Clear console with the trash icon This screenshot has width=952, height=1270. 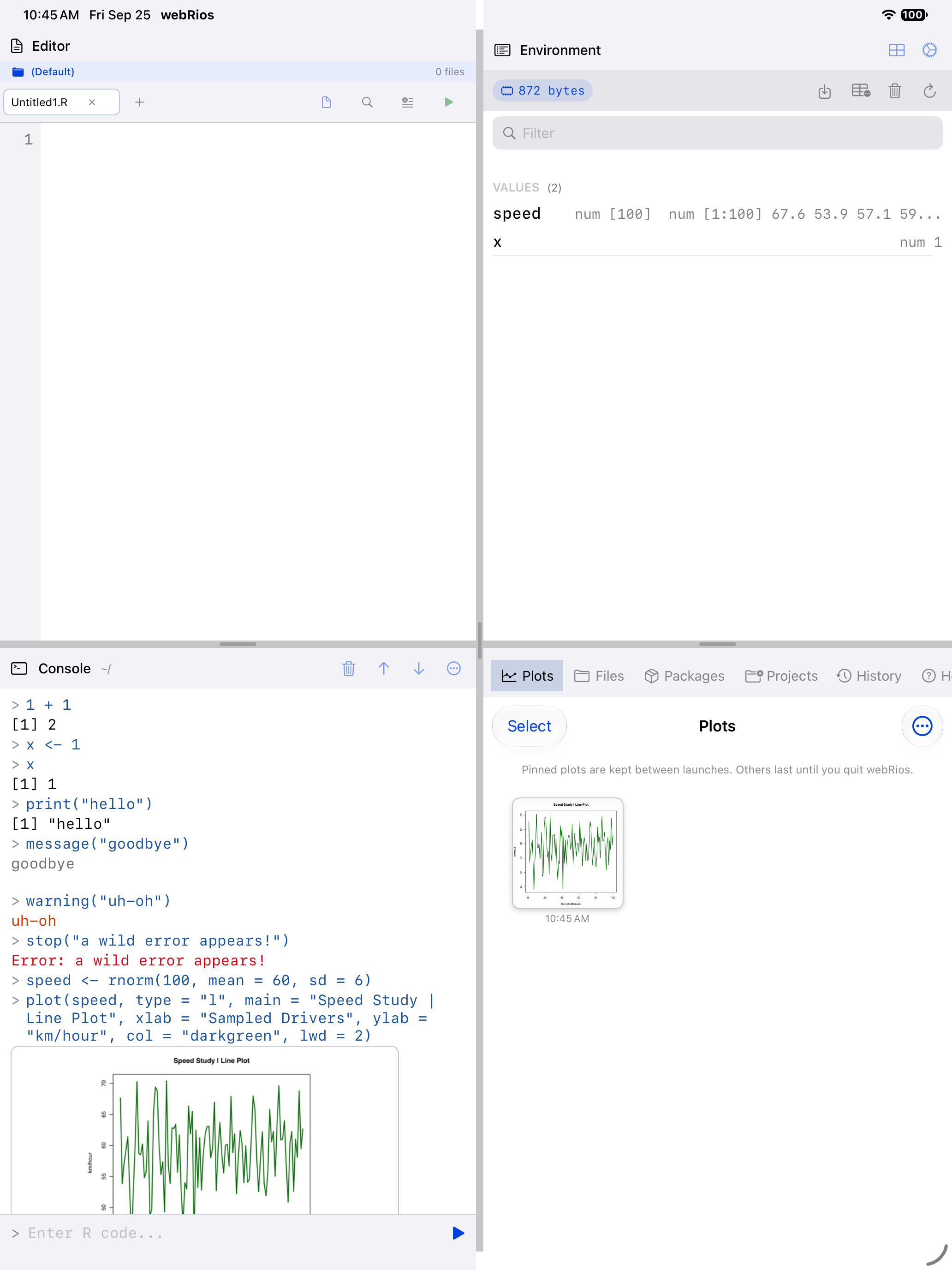pos(348,668)
